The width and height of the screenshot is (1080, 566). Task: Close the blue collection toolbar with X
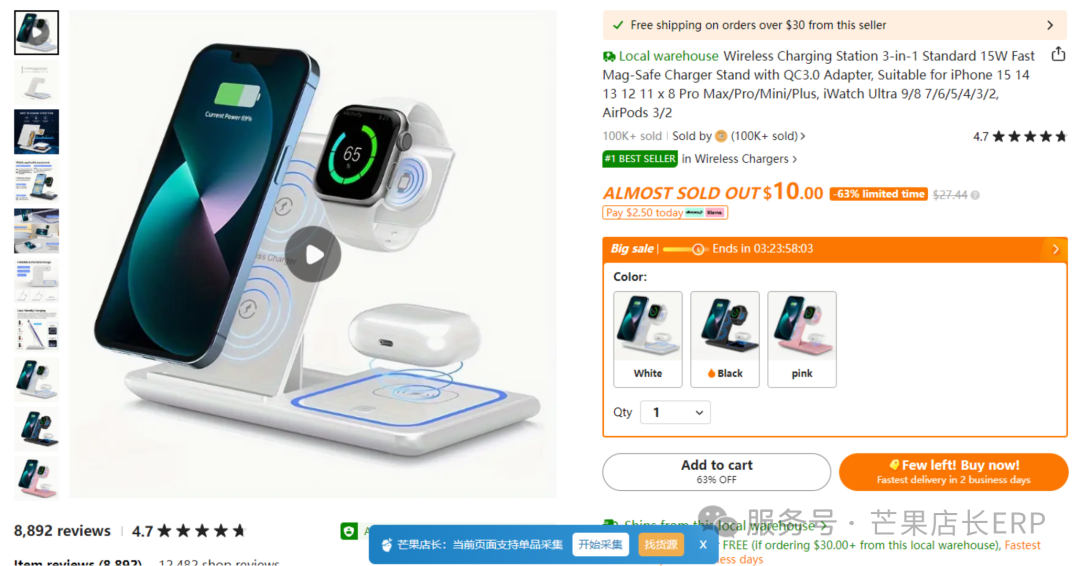click(703, 545)
